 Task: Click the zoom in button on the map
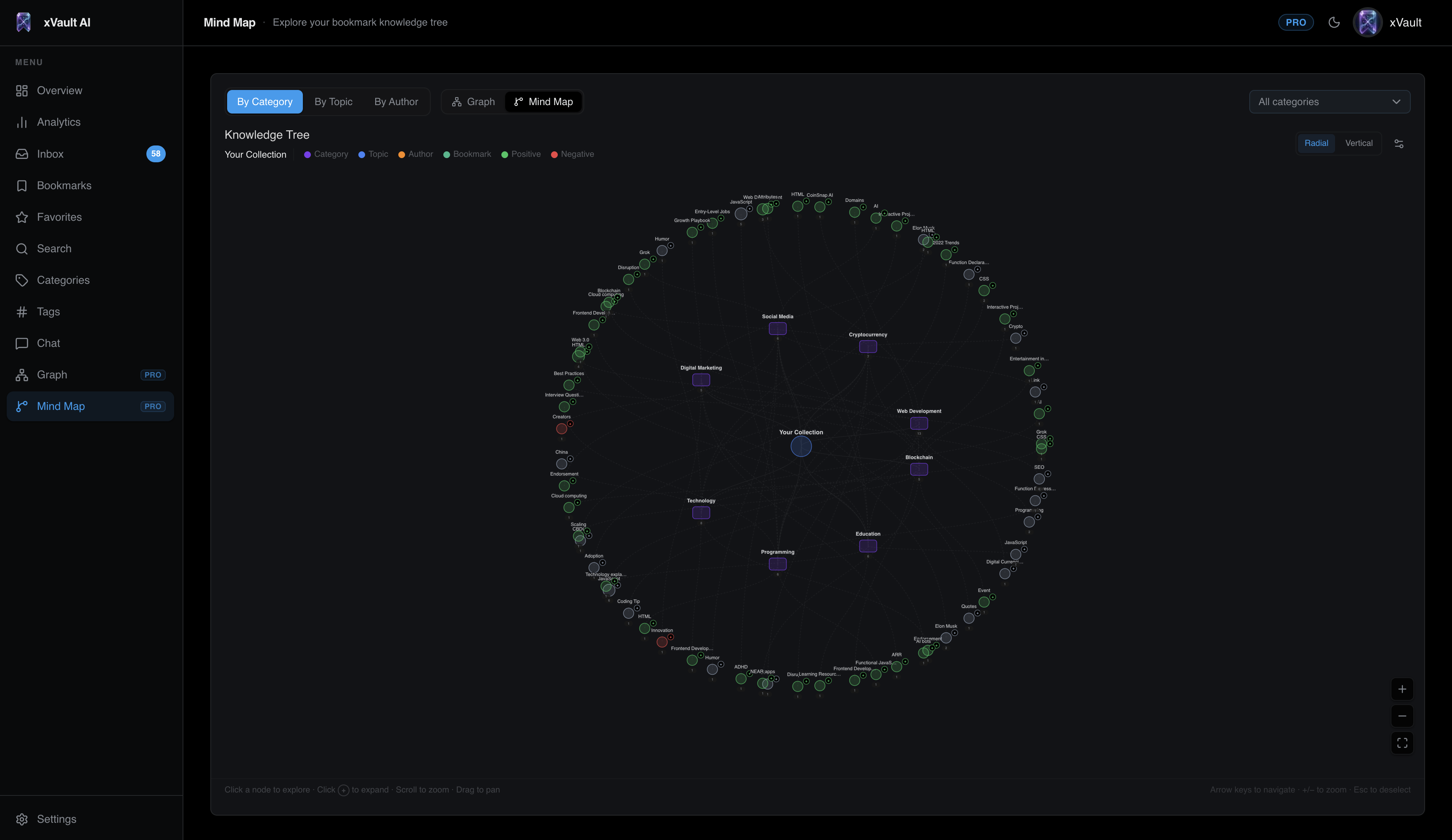(1402, 689)
